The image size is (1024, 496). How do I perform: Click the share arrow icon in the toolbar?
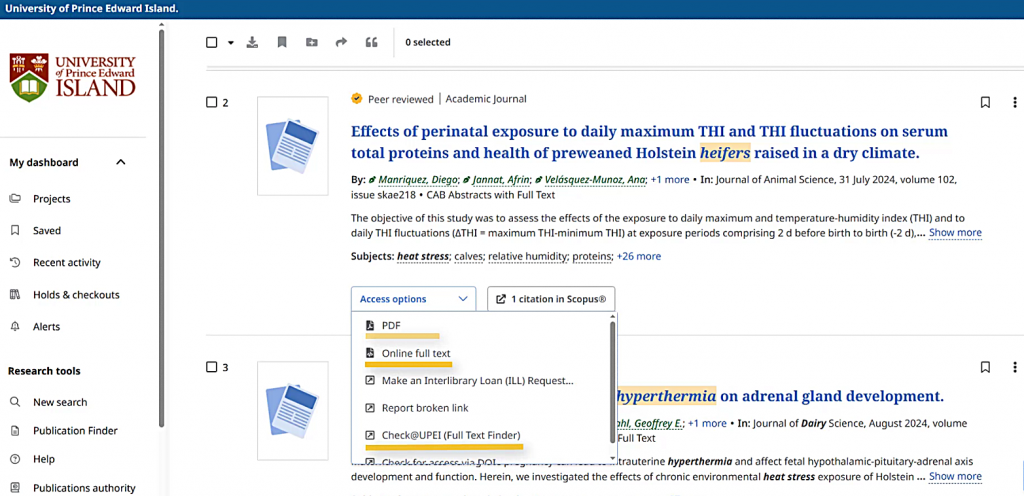pos(341,42)
